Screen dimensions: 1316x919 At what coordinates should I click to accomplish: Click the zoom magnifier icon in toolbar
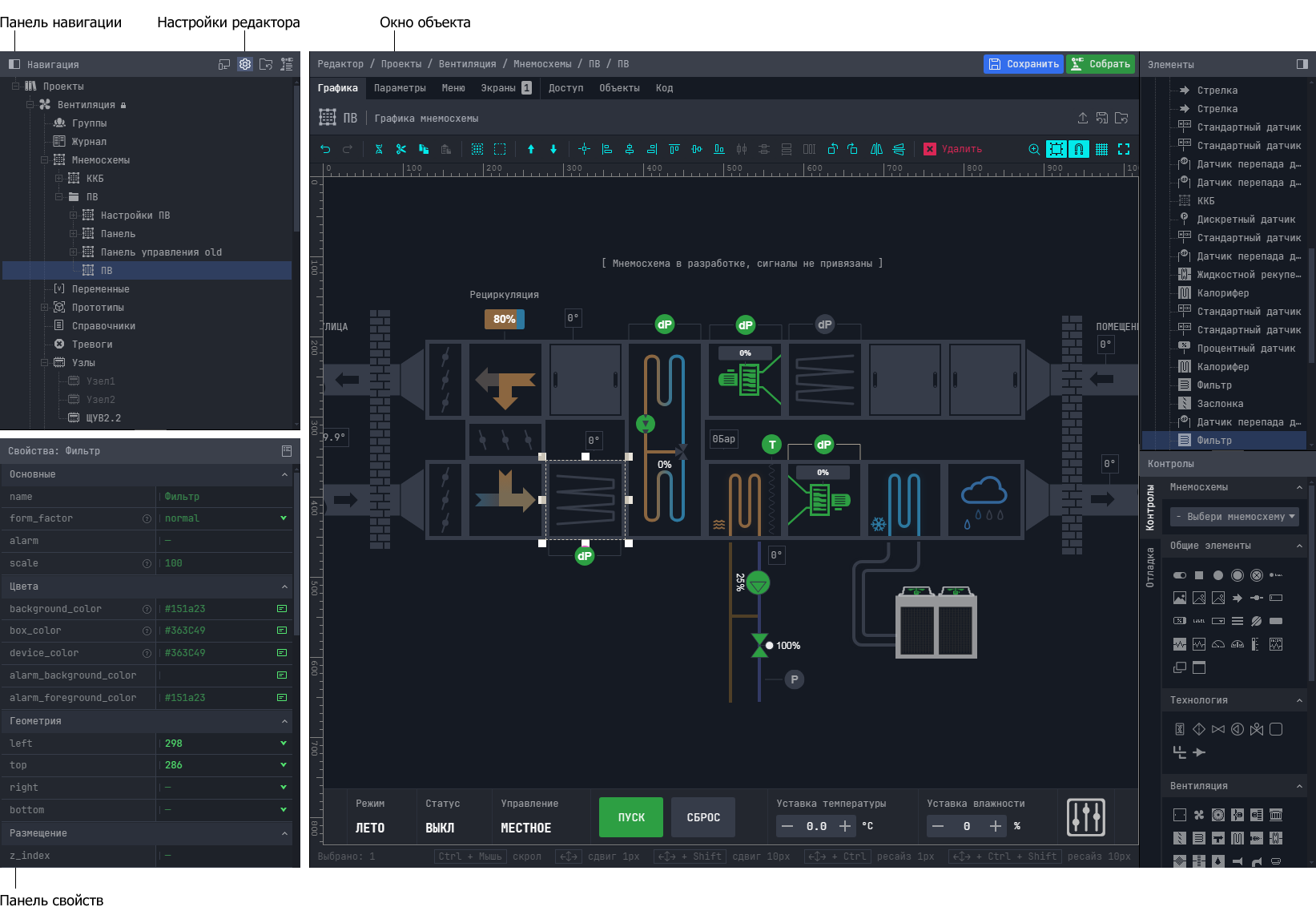(x=1034, y=149)
